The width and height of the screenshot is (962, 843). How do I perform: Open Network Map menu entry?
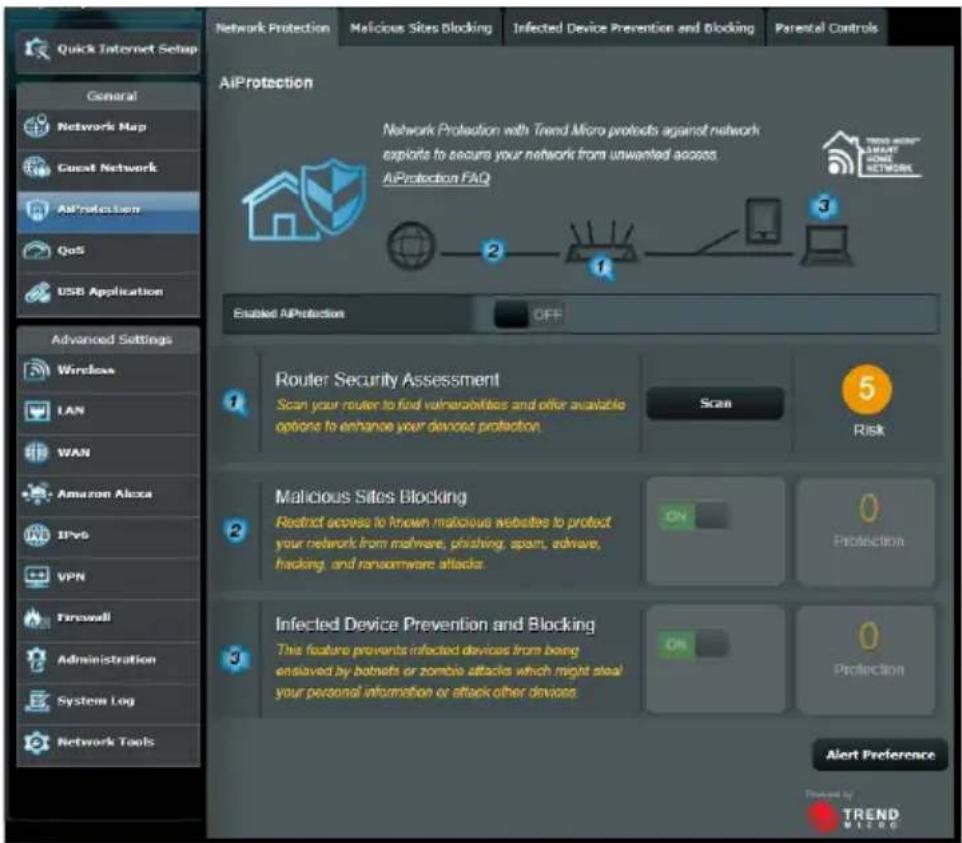(108, 127)
